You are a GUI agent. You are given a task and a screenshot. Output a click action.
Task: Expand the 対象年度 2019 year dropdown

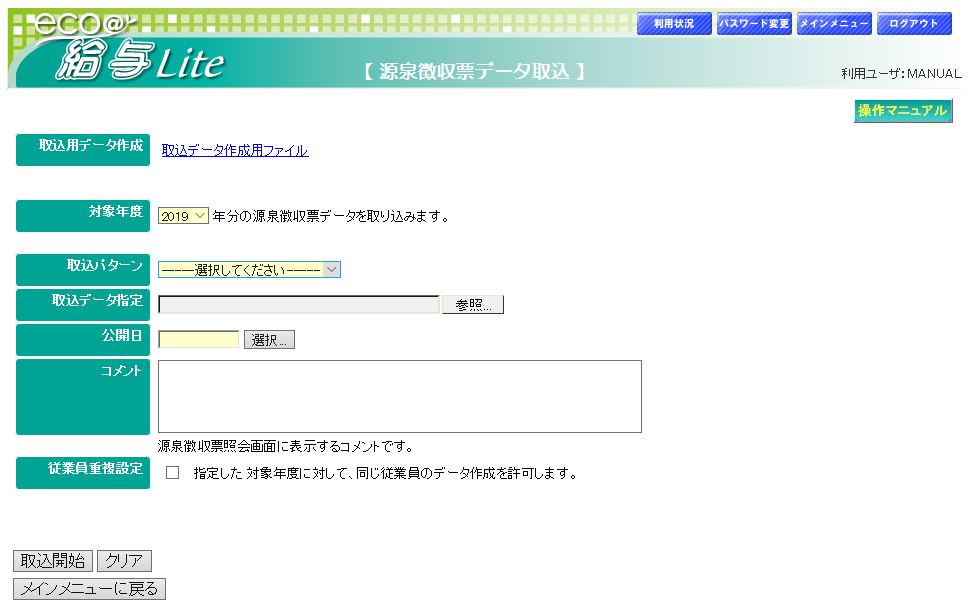pyautogui.click(x=183, y=216)
